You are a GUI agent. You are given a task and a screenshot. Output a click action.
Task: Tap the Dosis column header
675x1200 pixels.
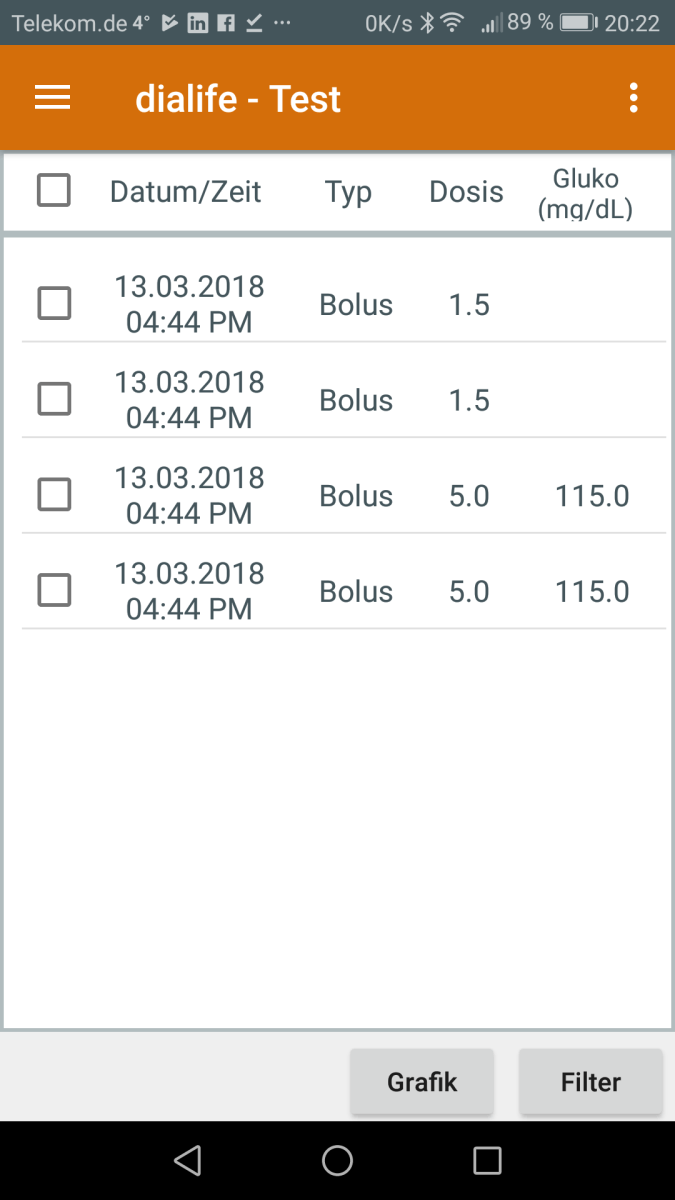tap(466, 192)
